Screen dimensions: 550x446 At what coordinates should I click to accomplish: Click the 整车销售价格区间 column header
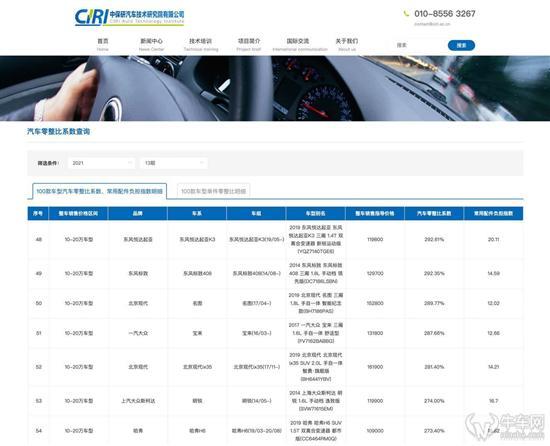click(x=78, y=213)
